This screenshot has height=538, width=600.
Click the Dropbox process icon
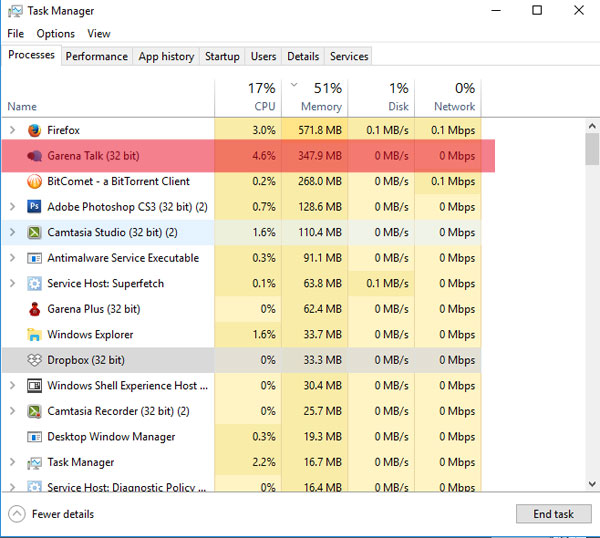pos(34,360)
